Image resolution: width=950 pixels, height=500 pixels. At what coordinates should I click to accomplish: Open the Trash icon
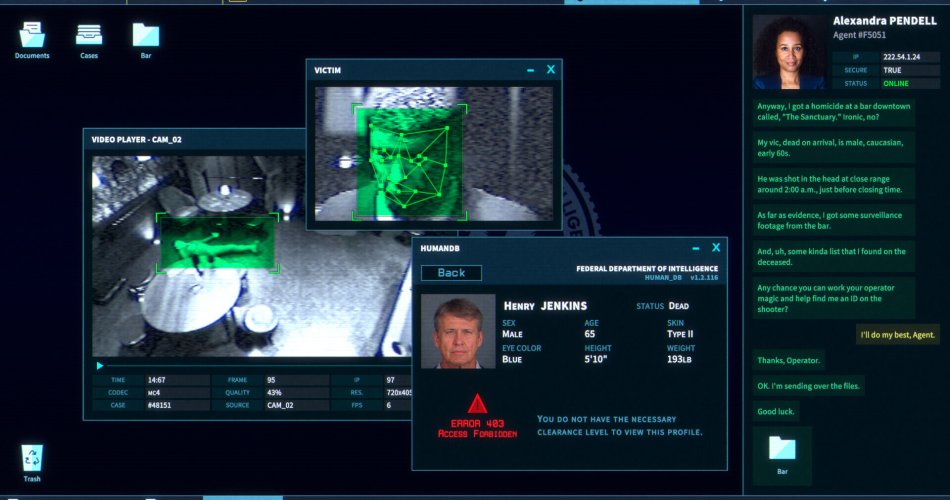pyautogui.click(x=32, y=463)
